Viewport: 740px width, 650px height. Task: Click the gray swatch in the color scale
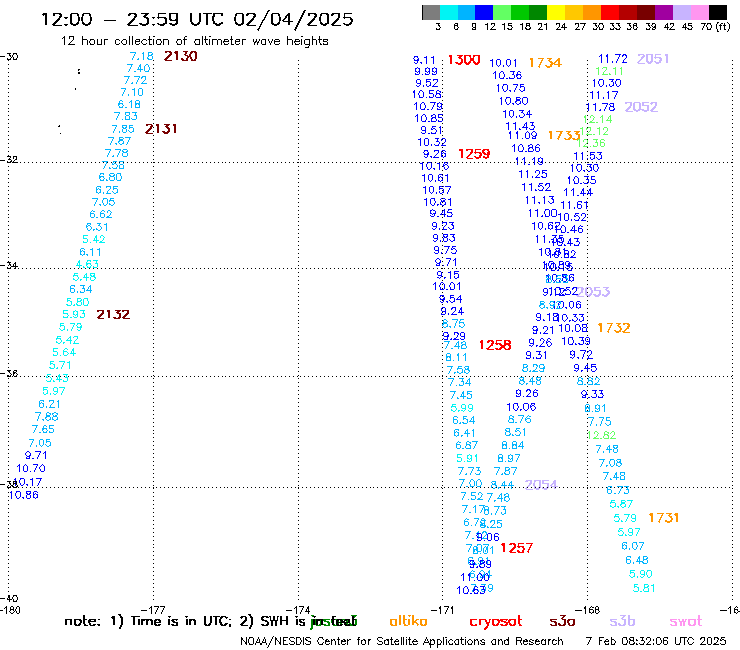431,12
